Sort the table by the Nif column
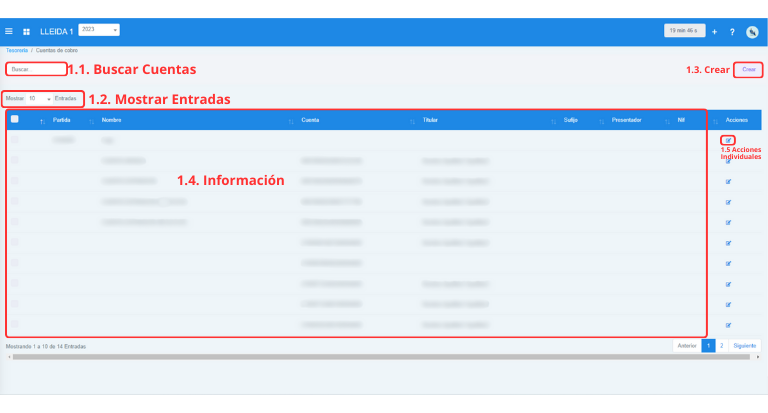Viewport: 768px width, 413px height. point(681,120)
